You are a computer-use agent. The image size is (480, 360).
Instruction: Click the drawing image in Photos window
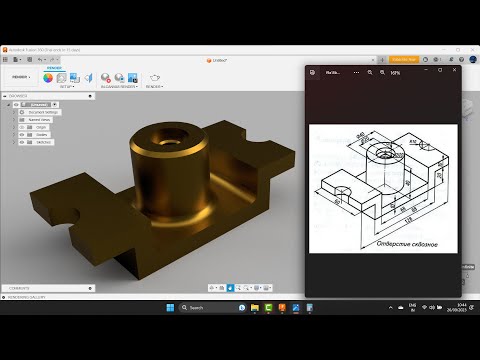pyautogui.click(x=383, y=189)
